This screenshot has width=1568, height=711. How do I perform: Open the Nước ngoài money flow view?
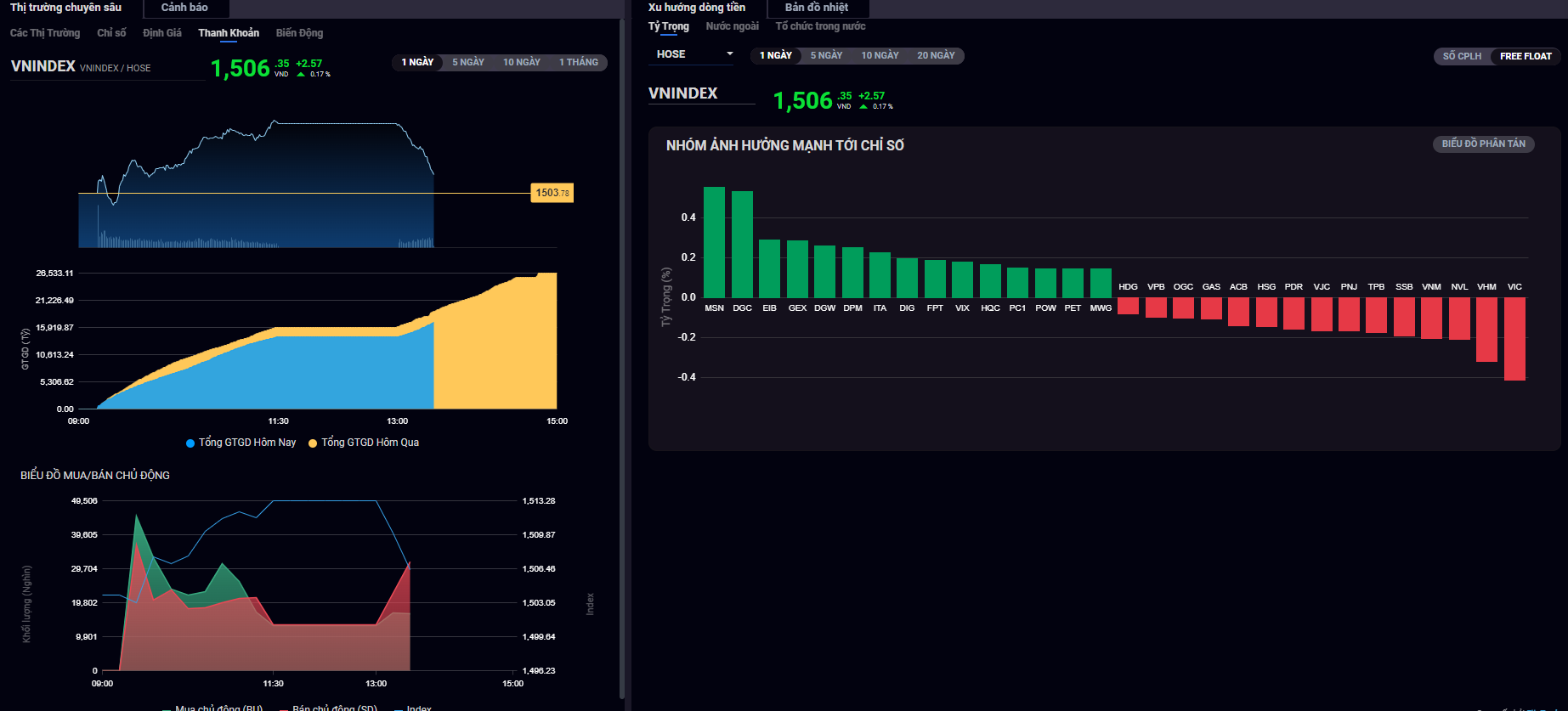click(732, 26)
